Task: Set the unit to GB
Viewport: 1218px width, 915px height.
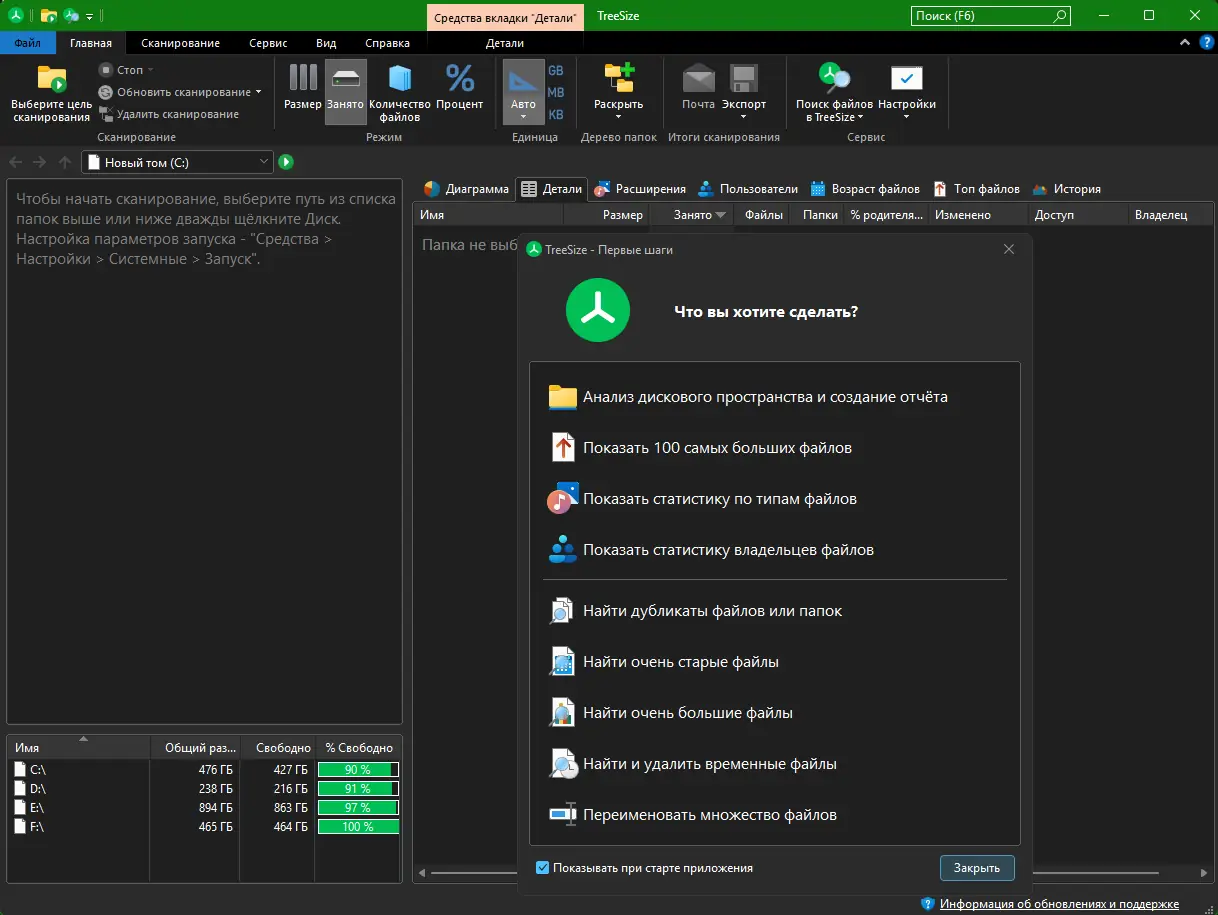Action: 556,70
